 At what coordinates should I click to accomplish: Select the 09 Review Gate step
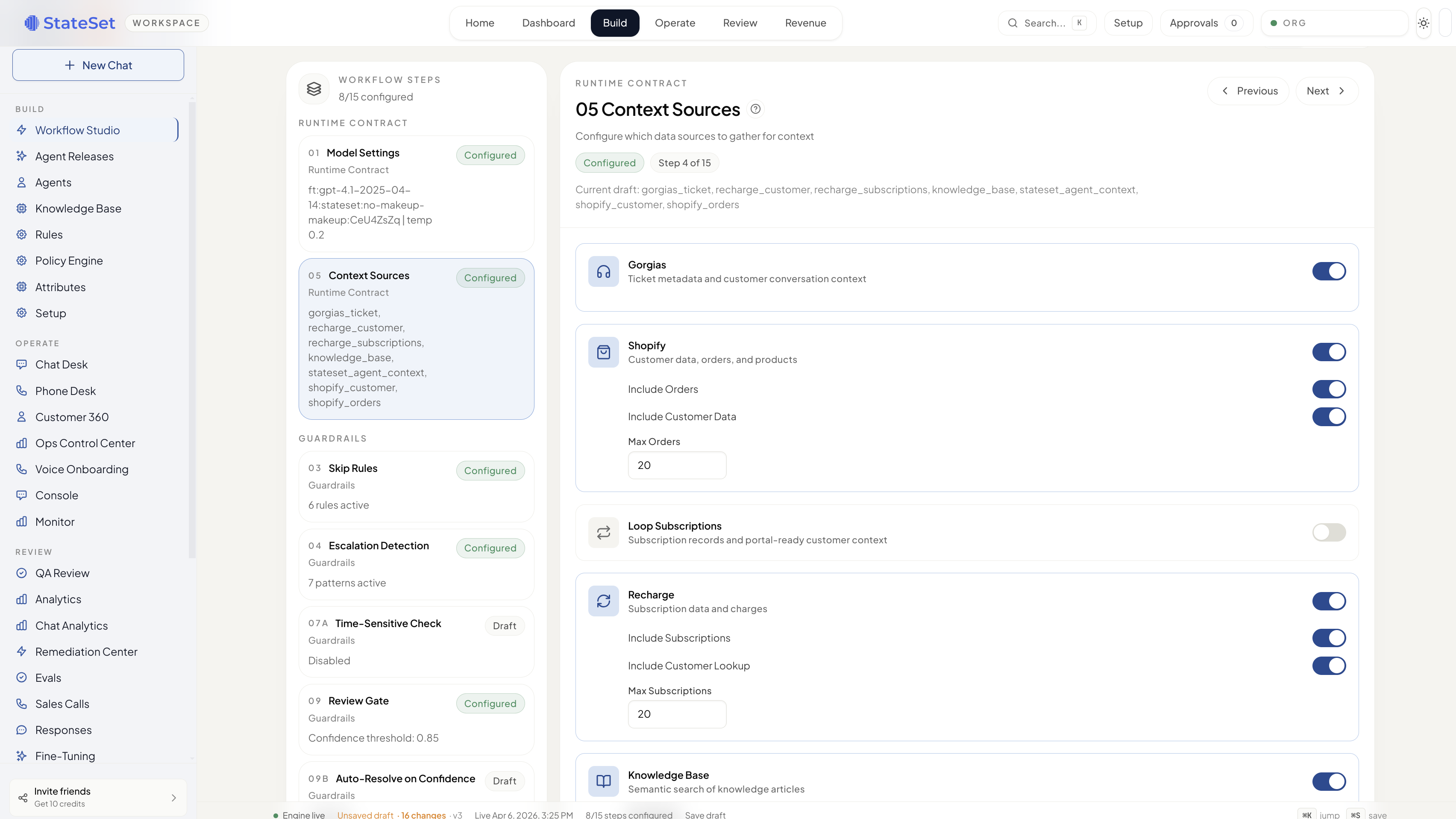tap(416, 719)
